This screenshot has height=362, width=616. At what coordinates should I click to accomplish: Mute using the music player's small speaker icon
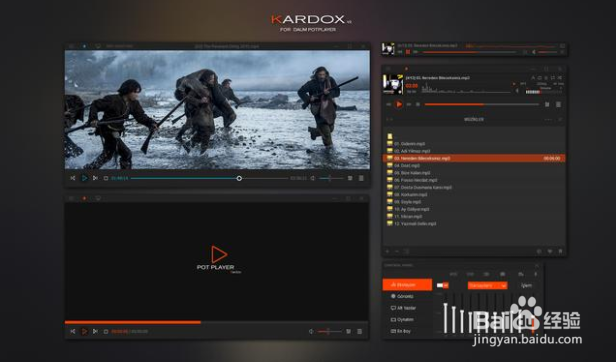pyautogui.click(x=517, y=91)
